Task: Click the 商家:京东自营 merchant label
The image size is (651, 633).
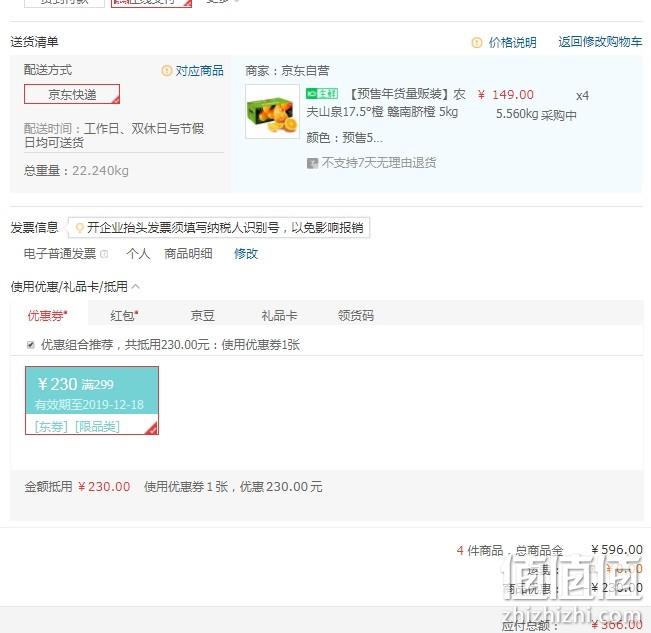Action: (x=287, y=71)
